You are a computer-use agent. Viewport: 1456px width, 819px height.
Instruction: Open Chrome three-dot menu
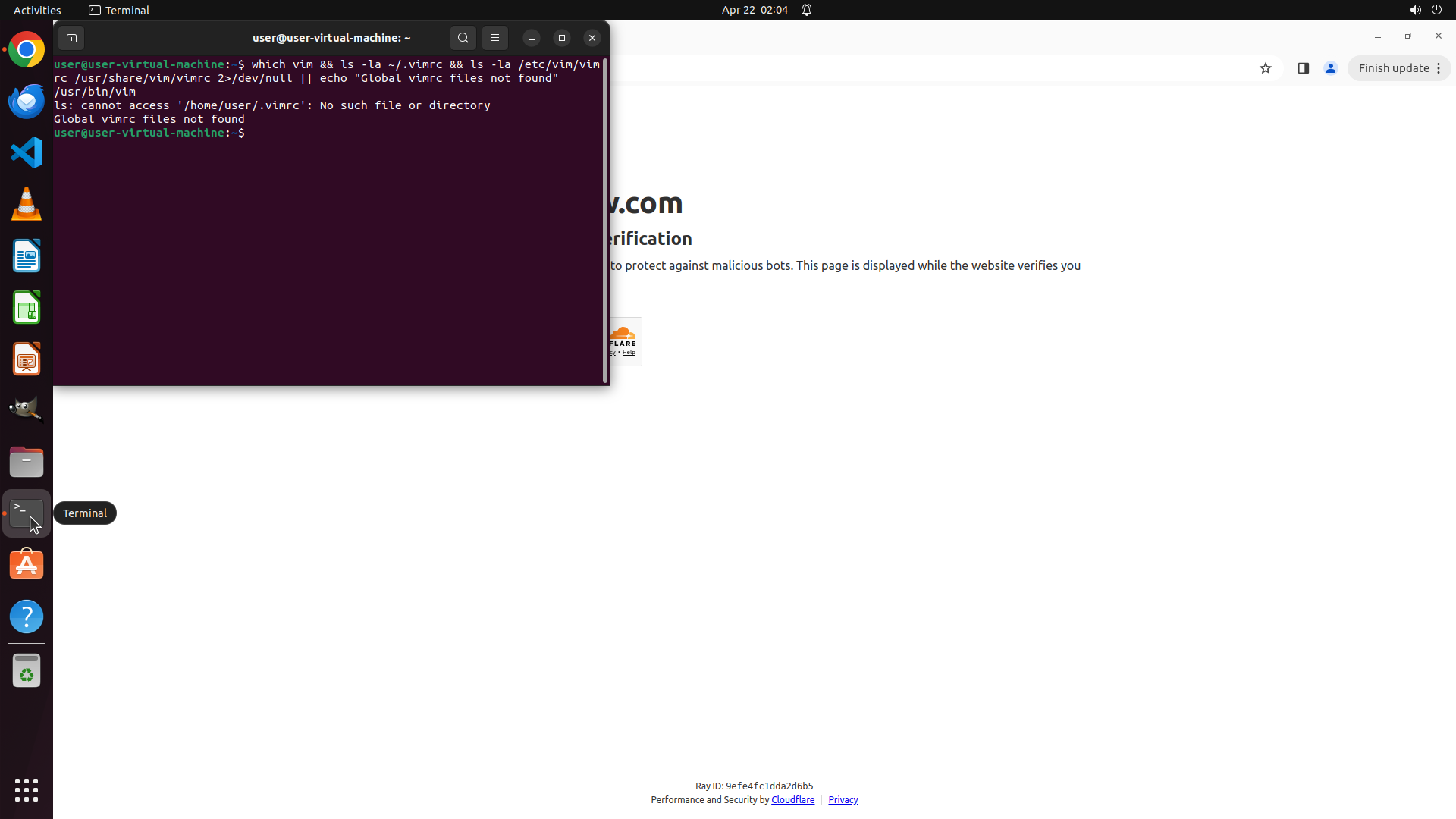[x=1439, y=68]
